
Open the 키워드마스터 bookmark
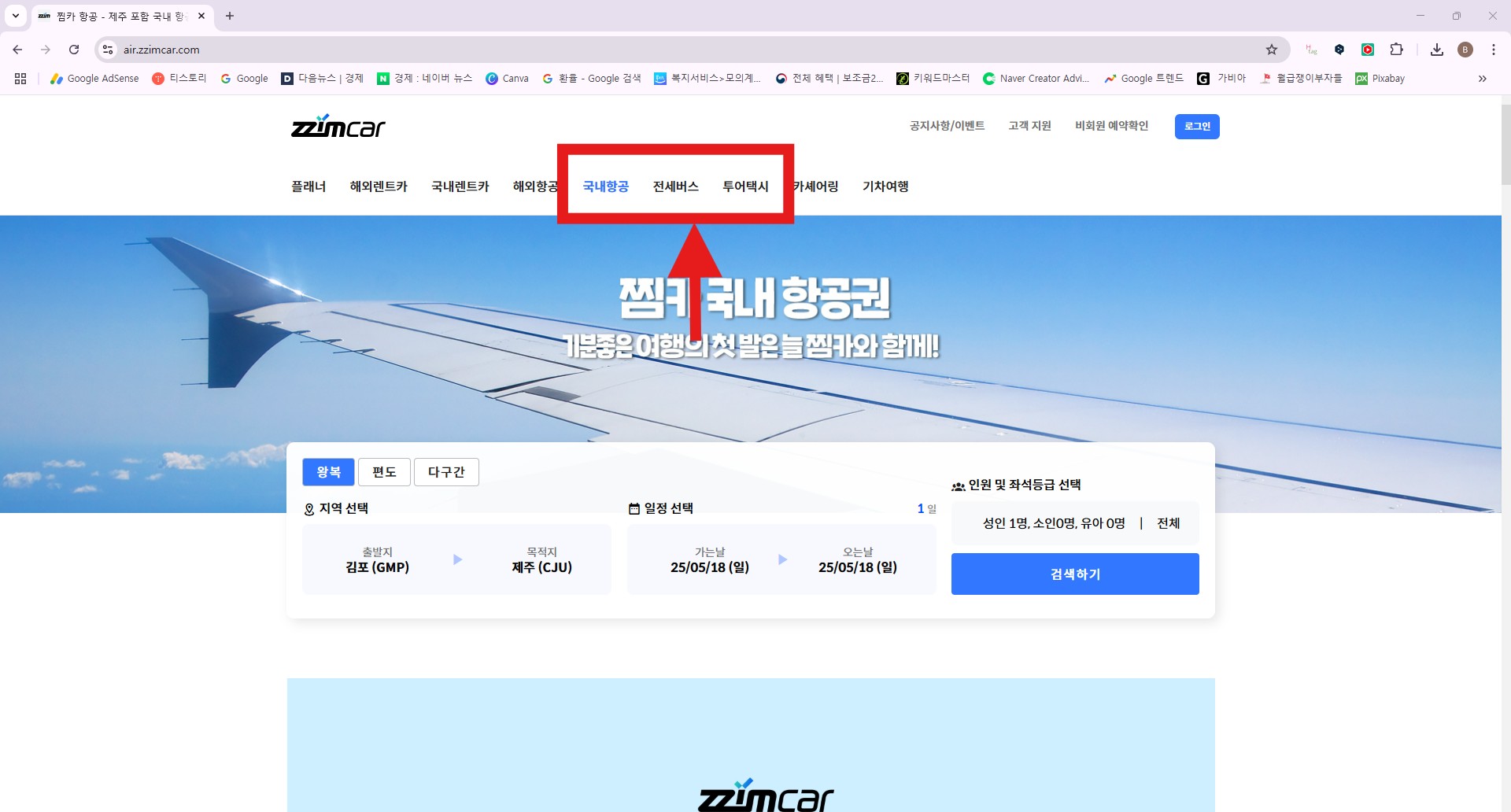click(933, 78)
